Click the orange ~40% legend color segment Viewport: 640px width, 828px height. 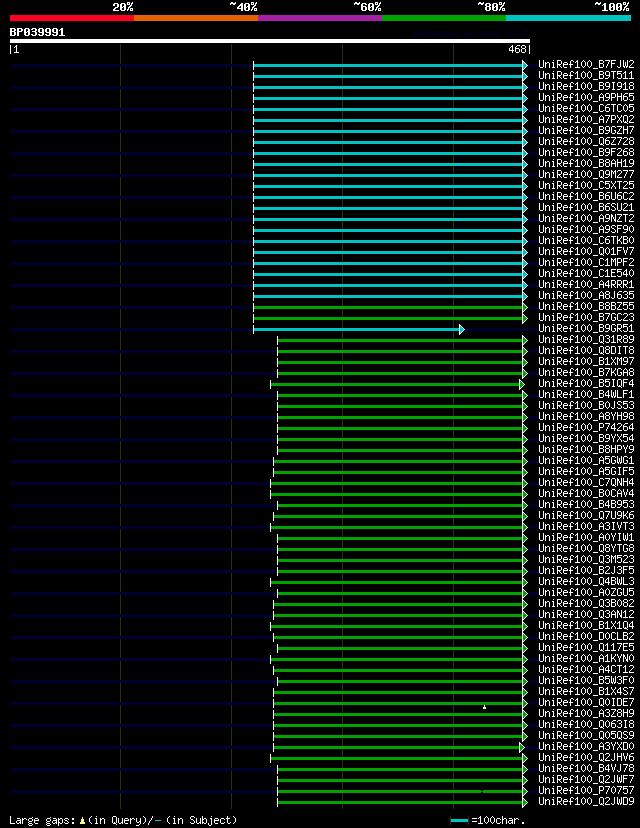pos(196,18)
